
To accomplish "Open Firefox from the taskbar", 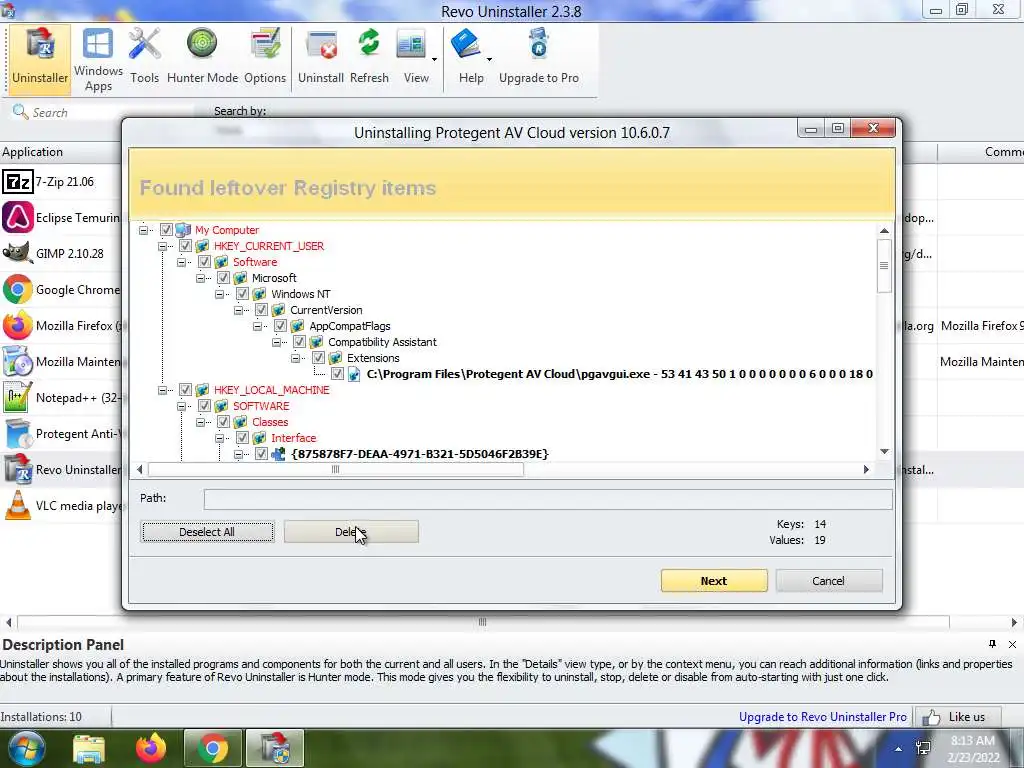I will [x=151, y=748].
